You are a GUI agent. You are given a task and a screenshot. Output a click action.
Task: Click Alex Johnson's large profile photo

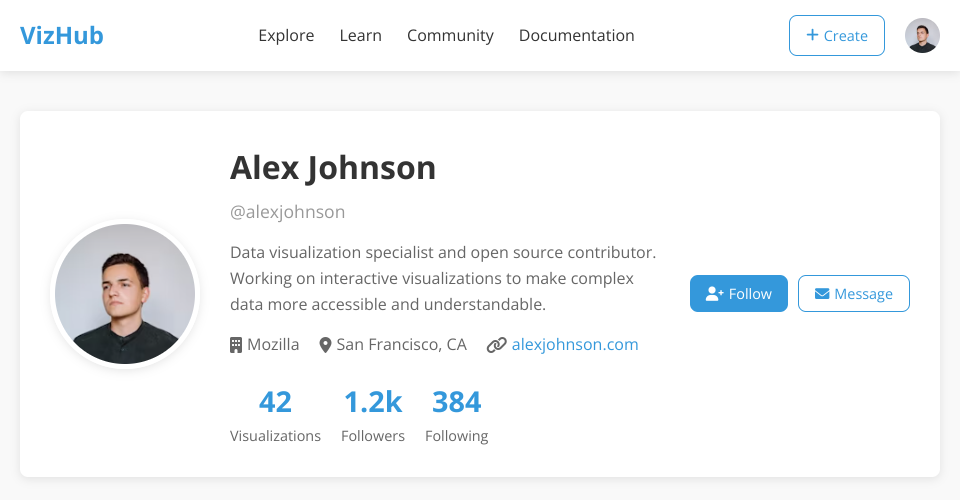pyautogui.click(x=125, y=294)
